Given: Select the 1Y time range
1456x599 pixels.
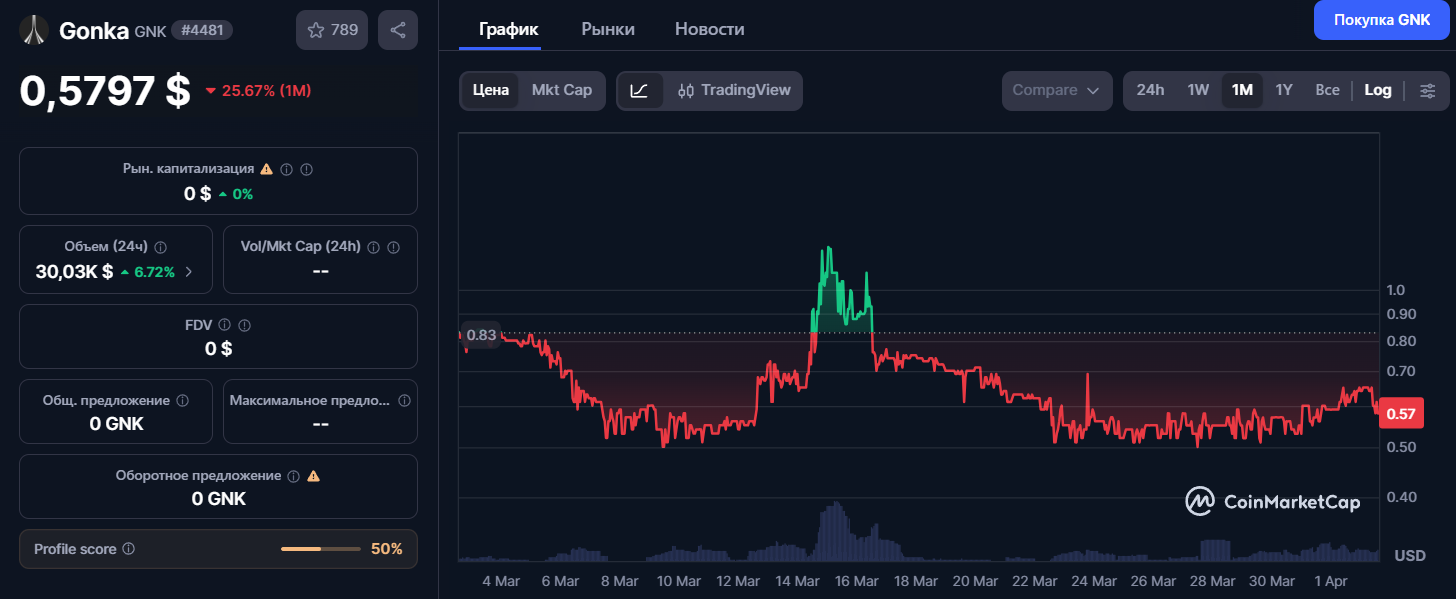Looking at the screenshot, I should point(1284,90).
